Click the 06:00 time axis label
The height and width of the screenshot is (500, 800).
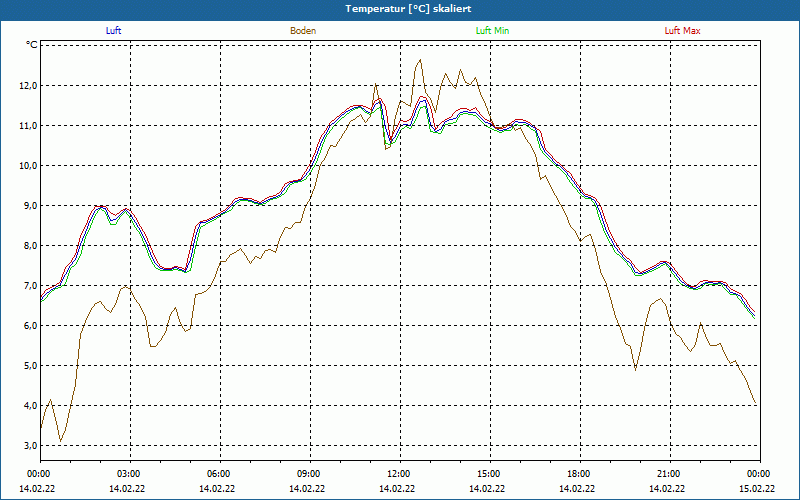coord(220,474)
